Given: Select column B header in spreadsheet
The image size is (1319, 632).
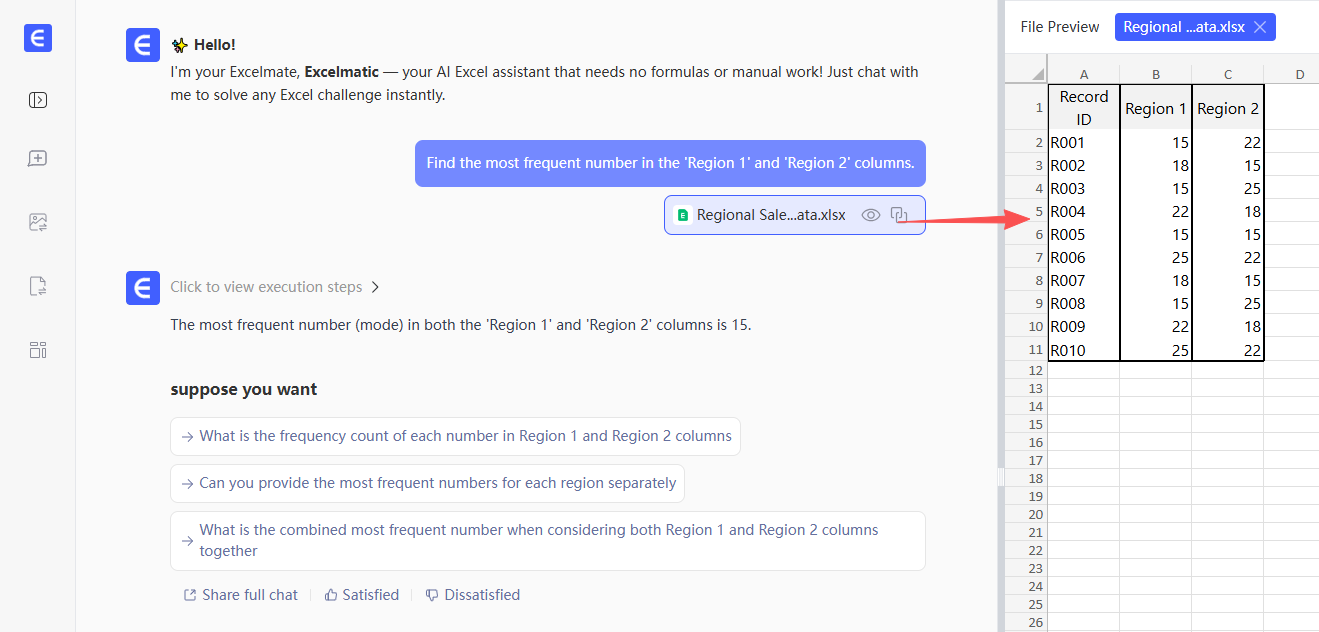Looking at the screenshot, I should 1156,74.
